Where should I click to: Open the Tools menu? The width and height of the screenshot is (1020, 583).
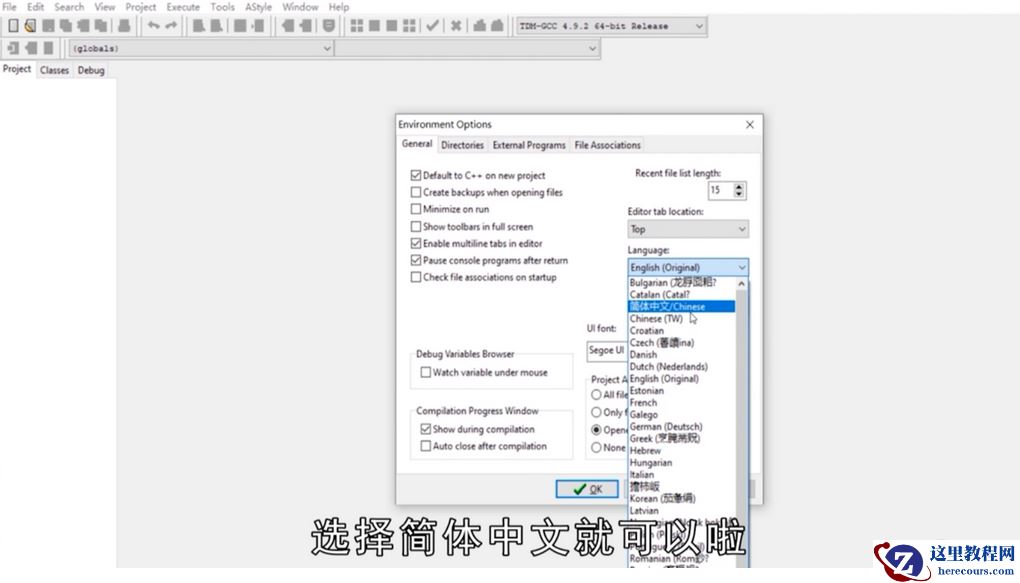coord(222,7)
